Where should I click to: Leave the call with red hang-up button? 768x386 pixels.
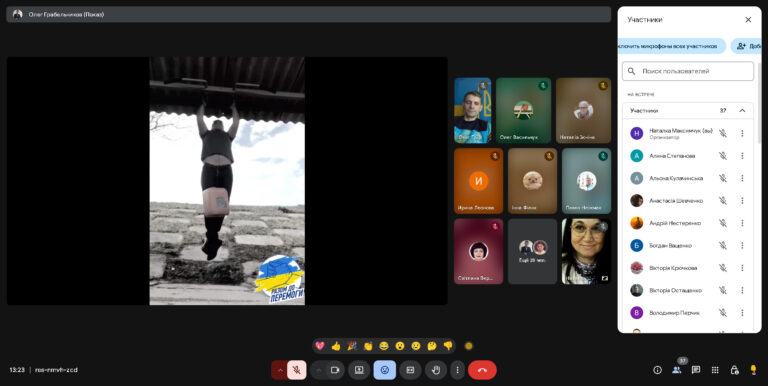coord(482,370)
